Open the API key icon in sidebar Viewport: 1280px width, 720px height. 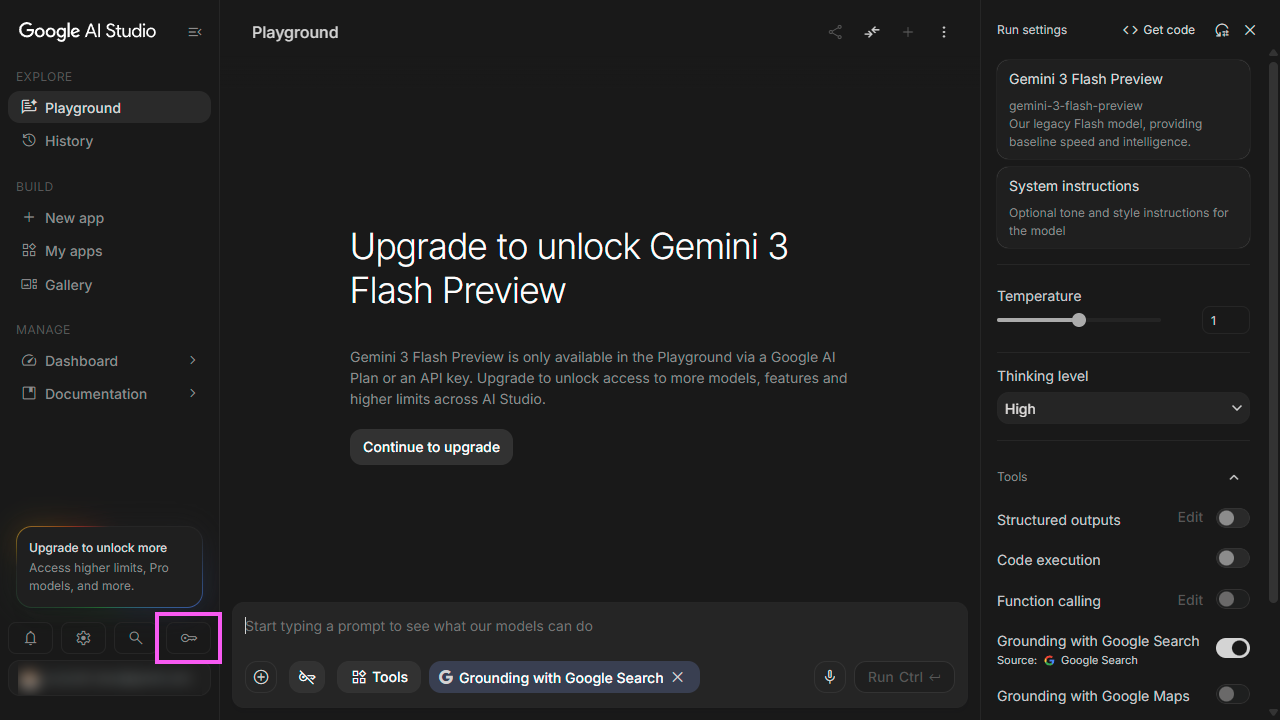pyautogui.click(x=188, y=638)
